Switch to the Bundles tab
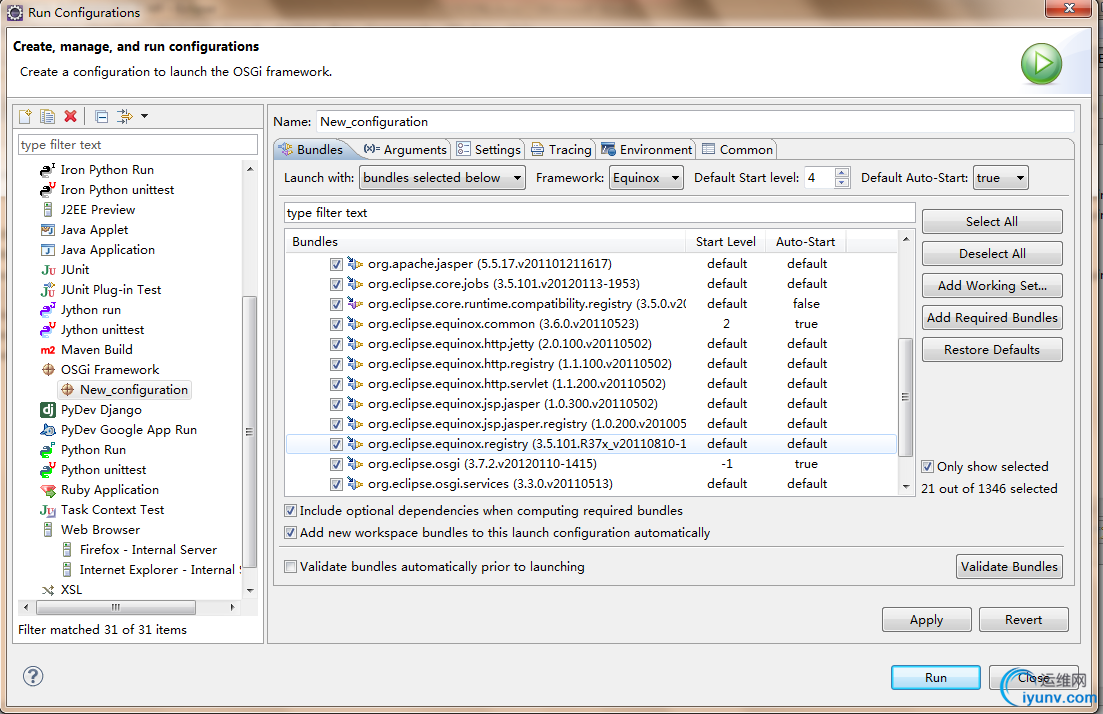The width and height of the screenshot is (1103, 714). (312, 149)
